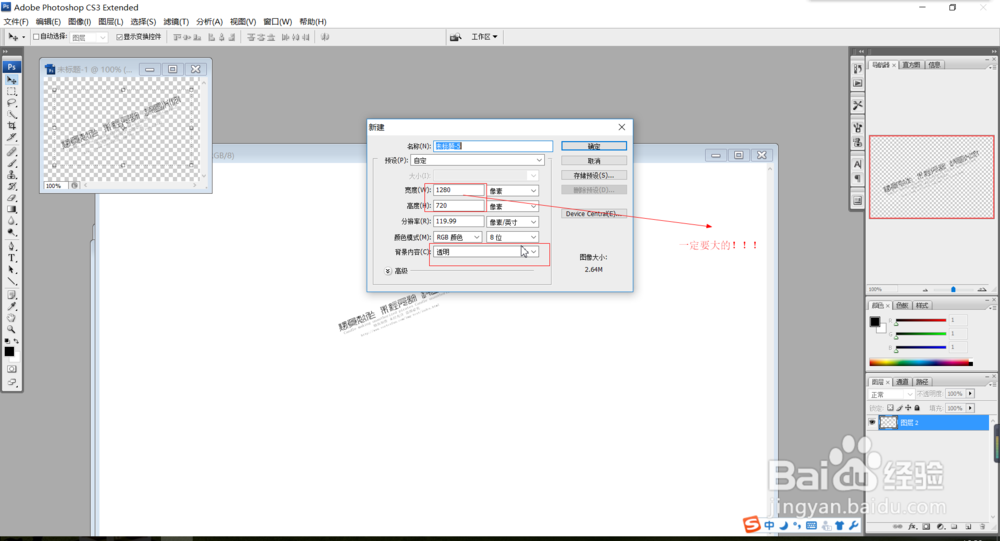Select the Crop tool

pyautogui.click(x=11, y=126)
